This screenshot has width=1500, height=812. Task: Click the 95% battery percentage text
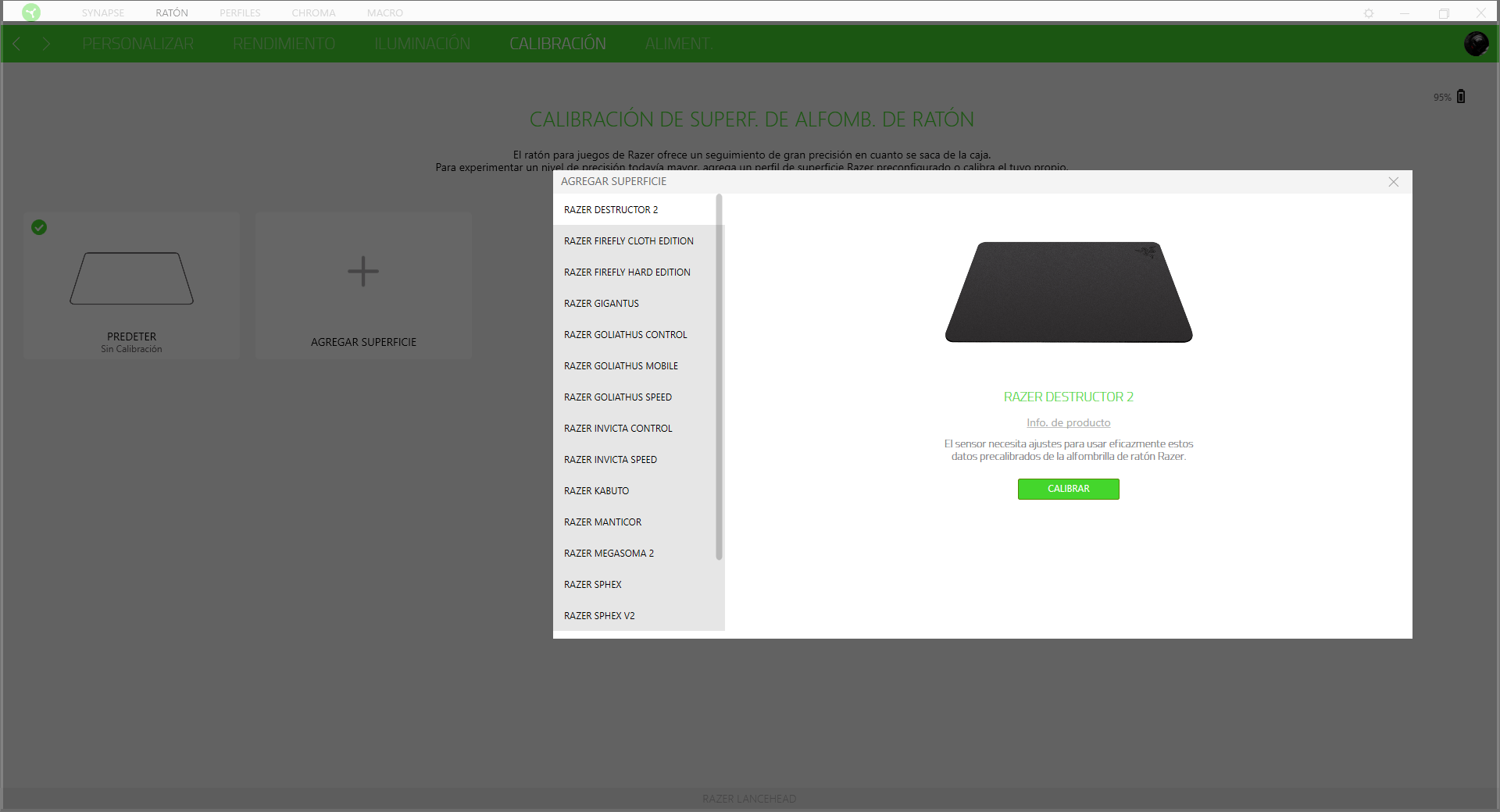tap(1442, 98)
